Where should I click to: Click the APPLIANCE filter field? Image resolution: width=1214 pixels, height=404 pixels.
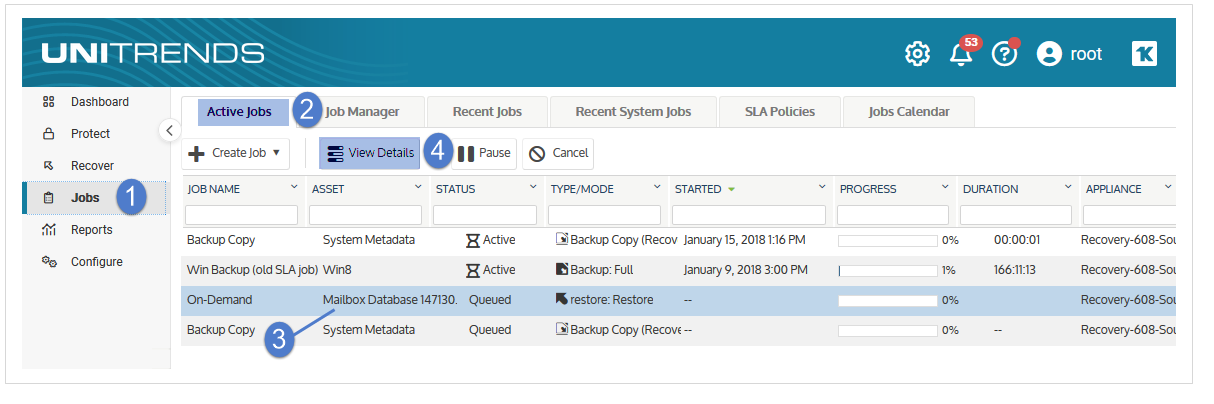coord(1129,215)
